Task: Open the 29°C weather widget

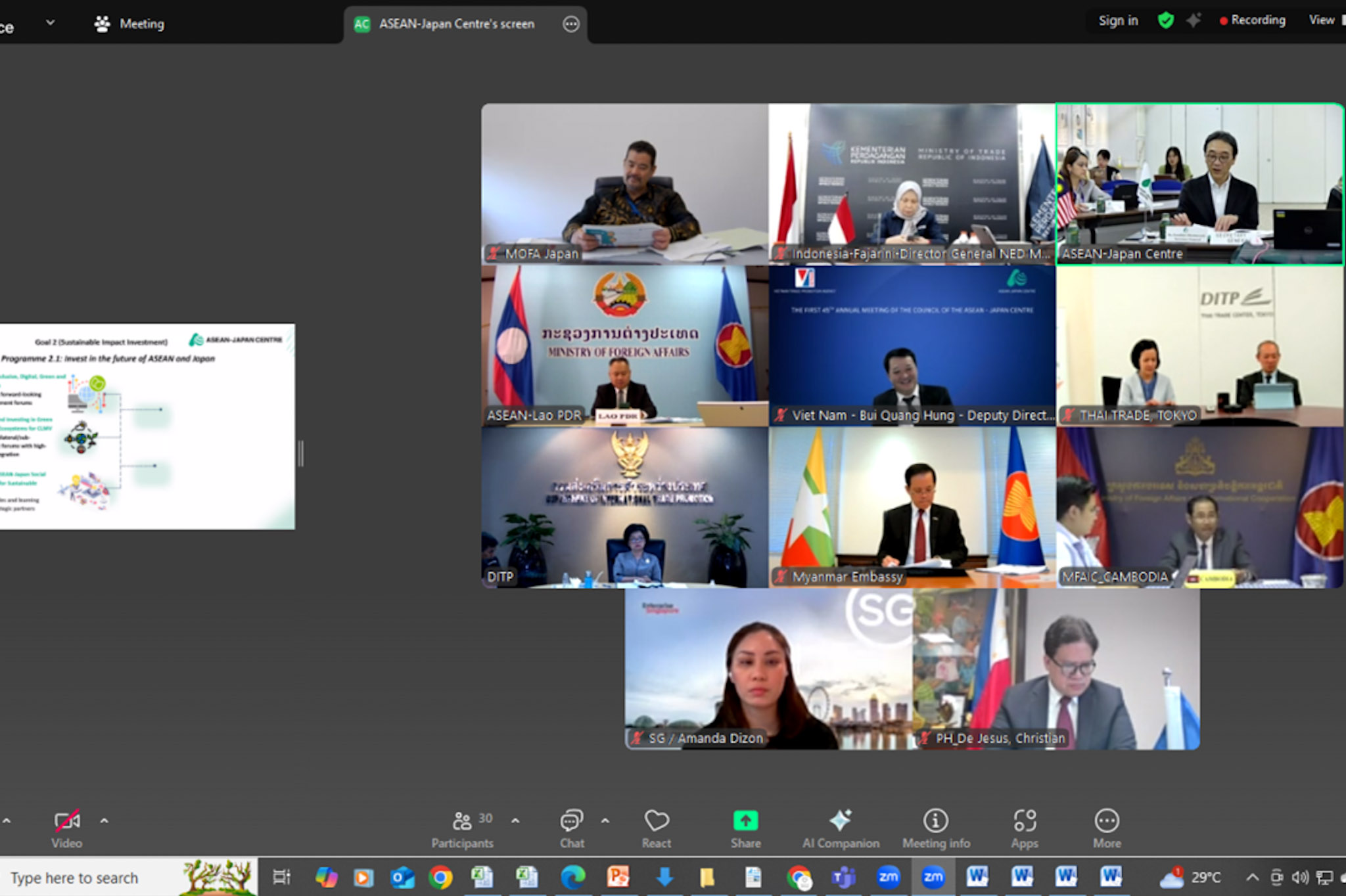Action: point(1190,877)
